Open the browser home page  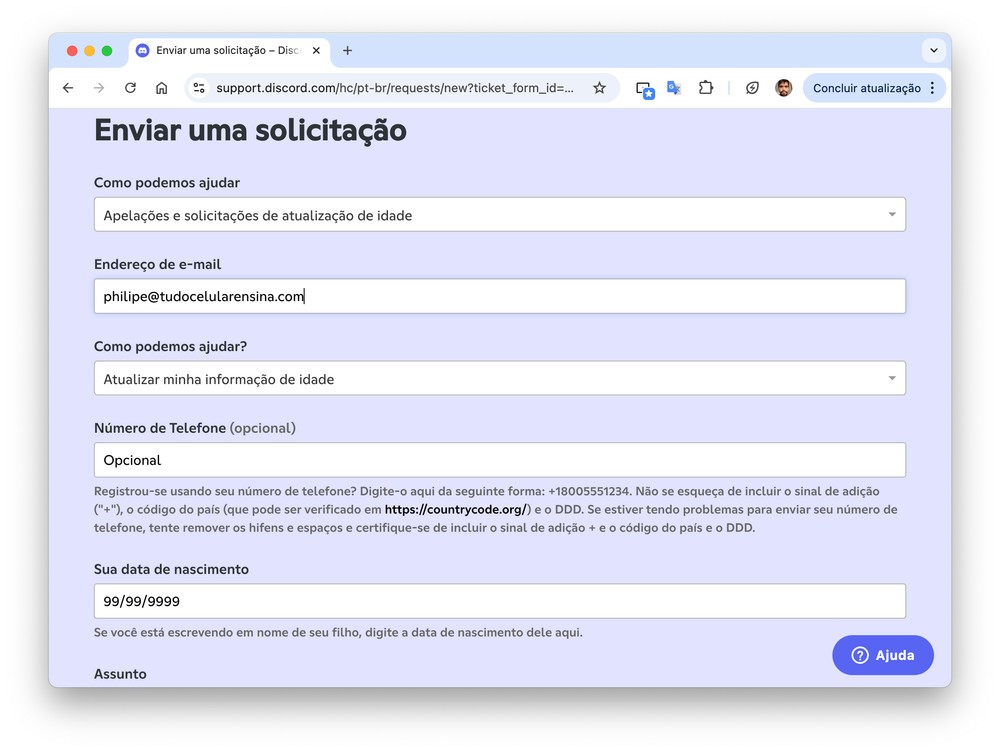(161, 88)
